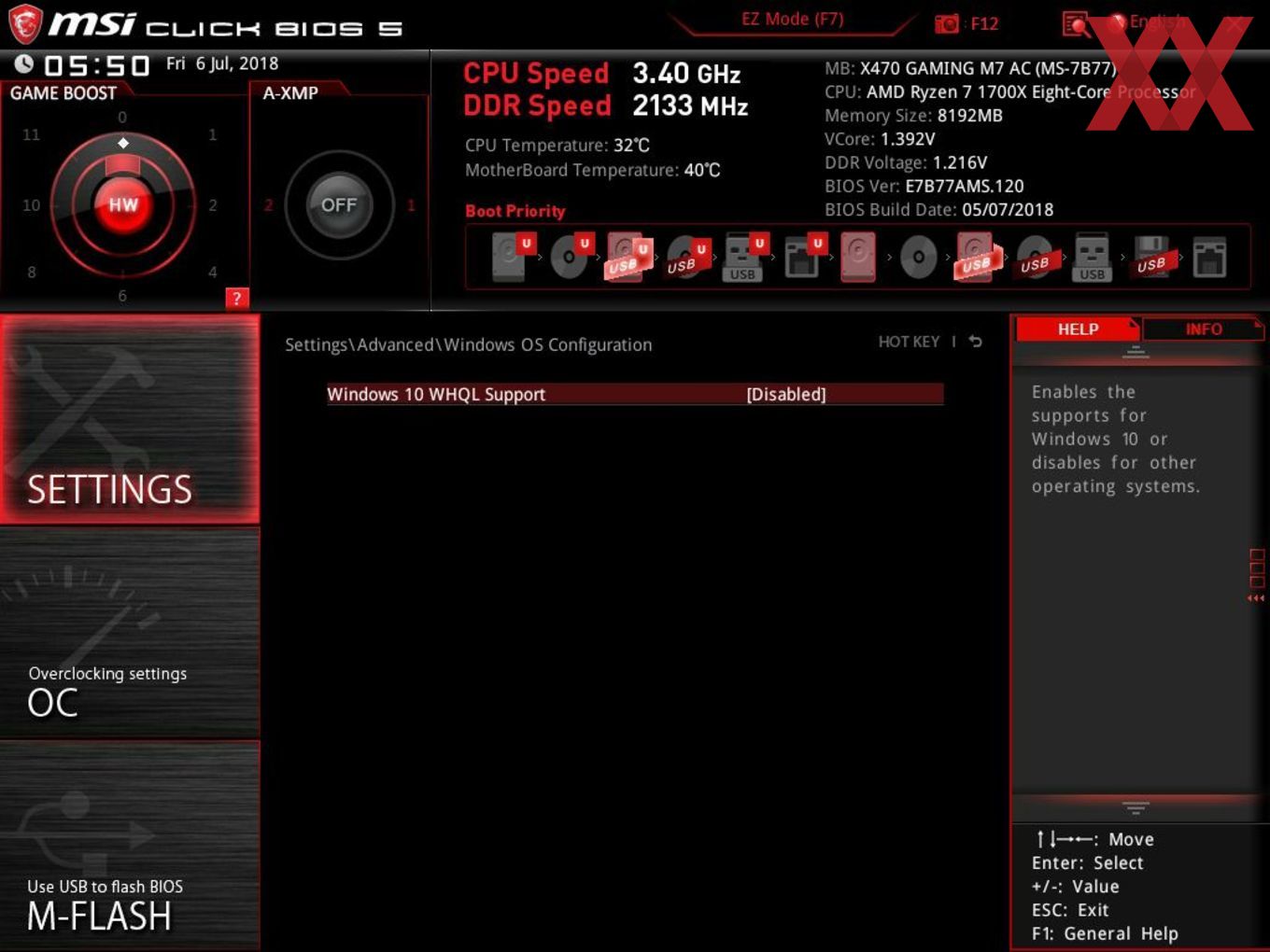Click the CPU Speed 3.40 GHz value

pyautogui.click(x=686, y=73)
